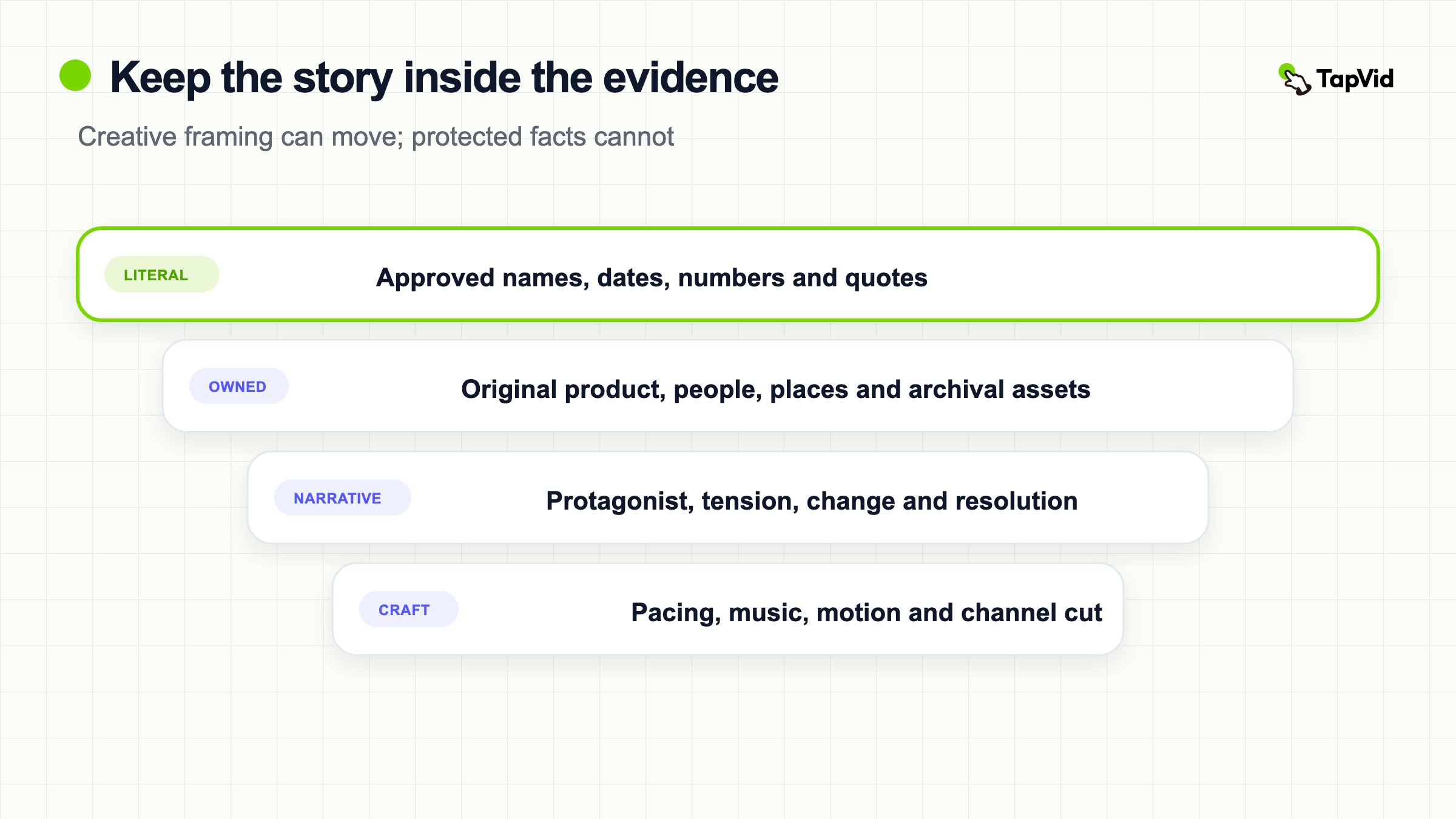1456x819 pixels.
Task: Click the small green dot on TapVid logo
Action: (1286, 71)
